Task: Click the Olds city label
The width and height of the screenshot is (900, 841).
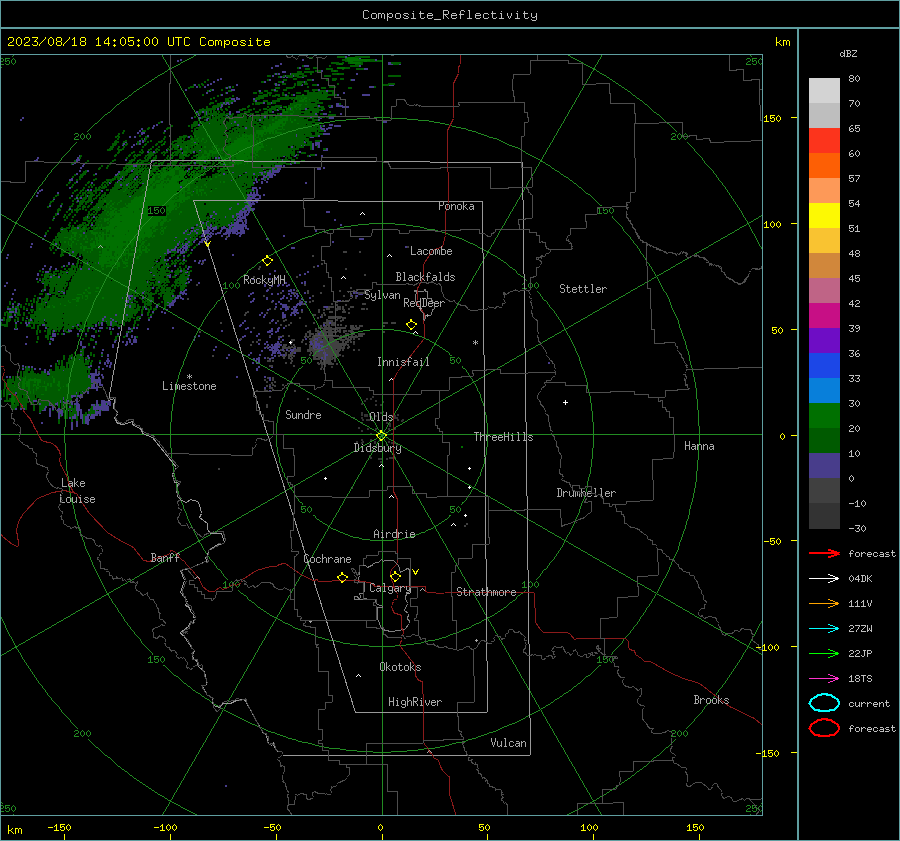Action: (x=381, y=417)
